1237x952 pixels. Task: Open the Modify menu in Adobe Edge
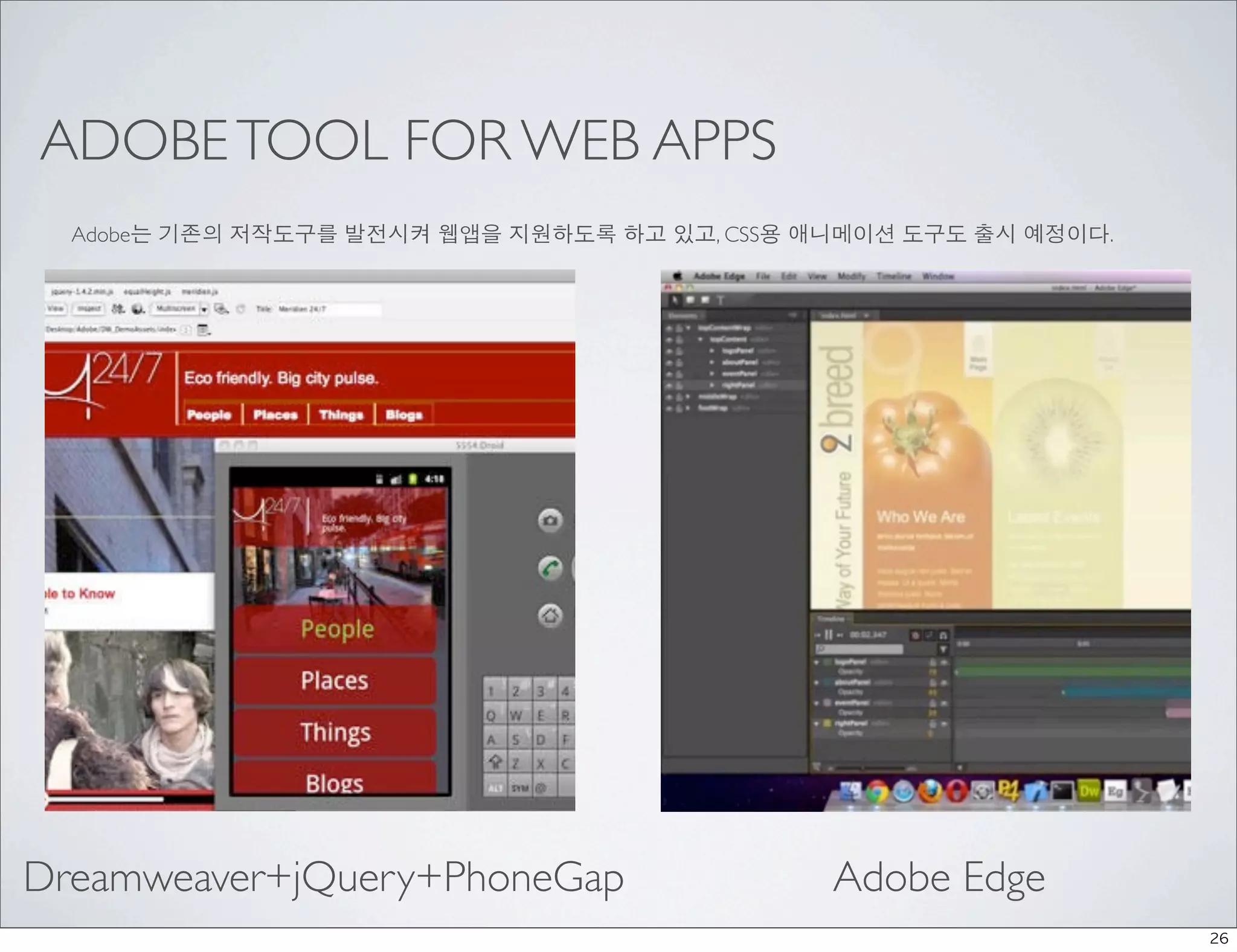[x=852, y=276]
